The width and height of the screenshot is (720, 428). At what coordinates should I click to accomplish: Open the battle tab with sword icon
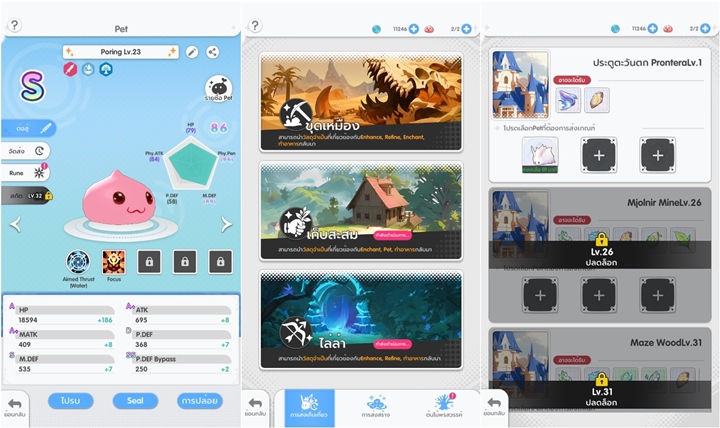pyautogui.click(x=28, y=129)
